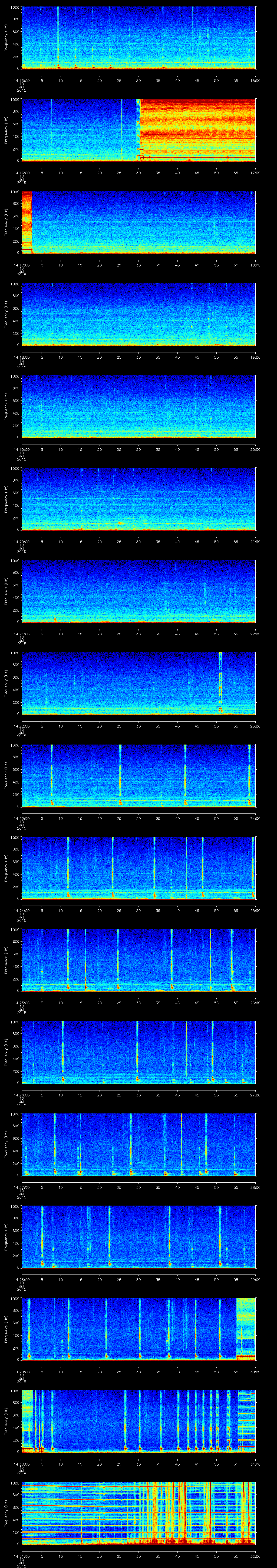Click the 14:16:00 start time label
Image resolution: width=277 pixels, height=1568 pixels.
tap(21, 173)
